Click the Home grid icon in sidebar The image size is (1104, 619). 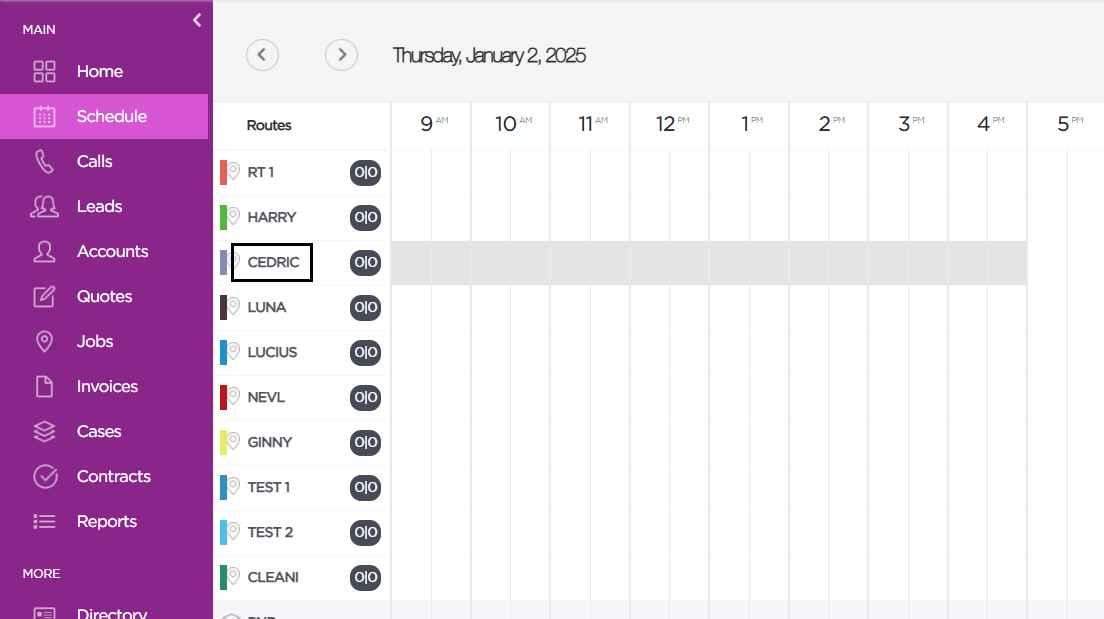[x=44, y=71]
